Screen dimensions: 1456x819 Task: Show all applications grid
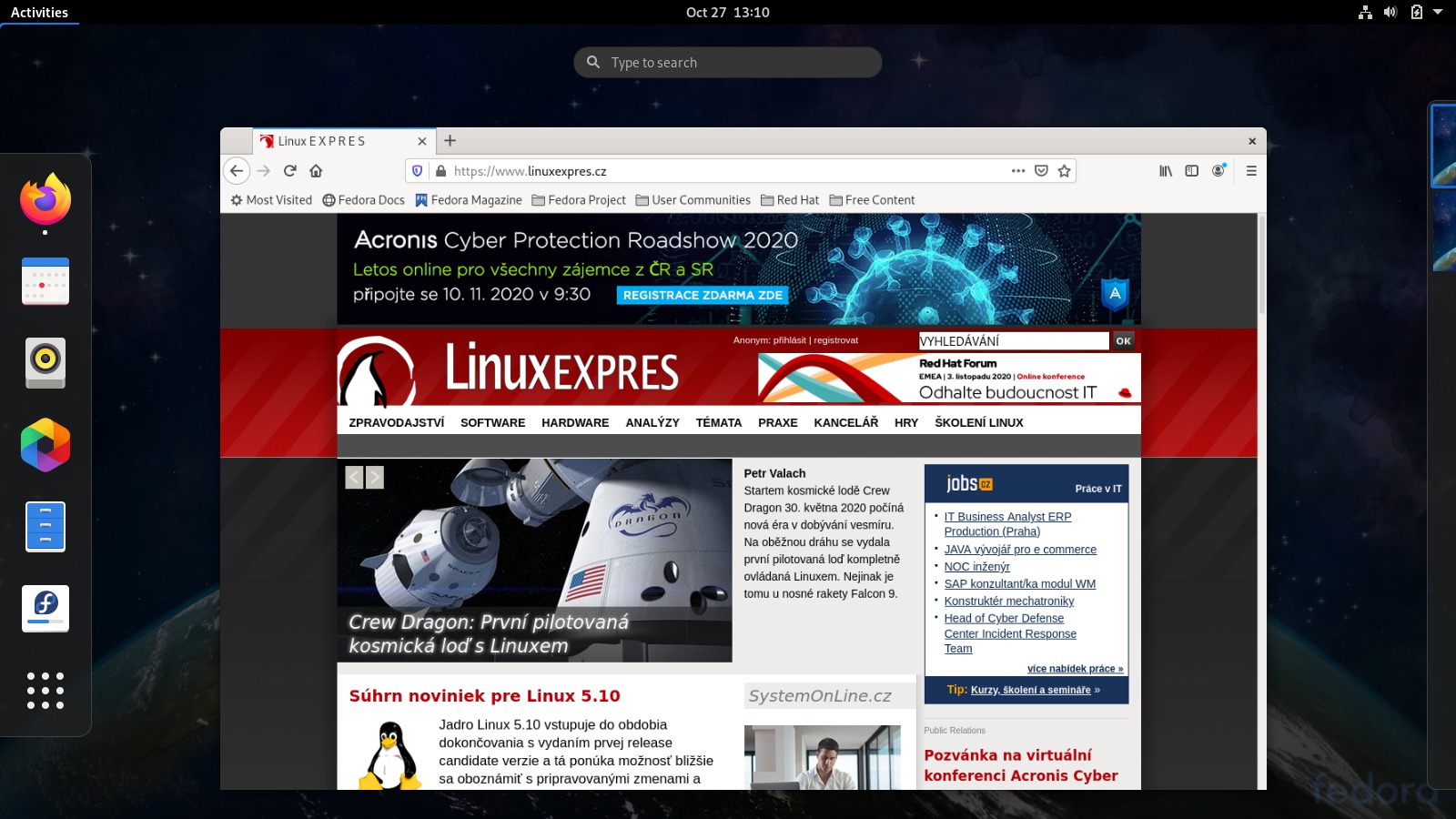point(45,691)
